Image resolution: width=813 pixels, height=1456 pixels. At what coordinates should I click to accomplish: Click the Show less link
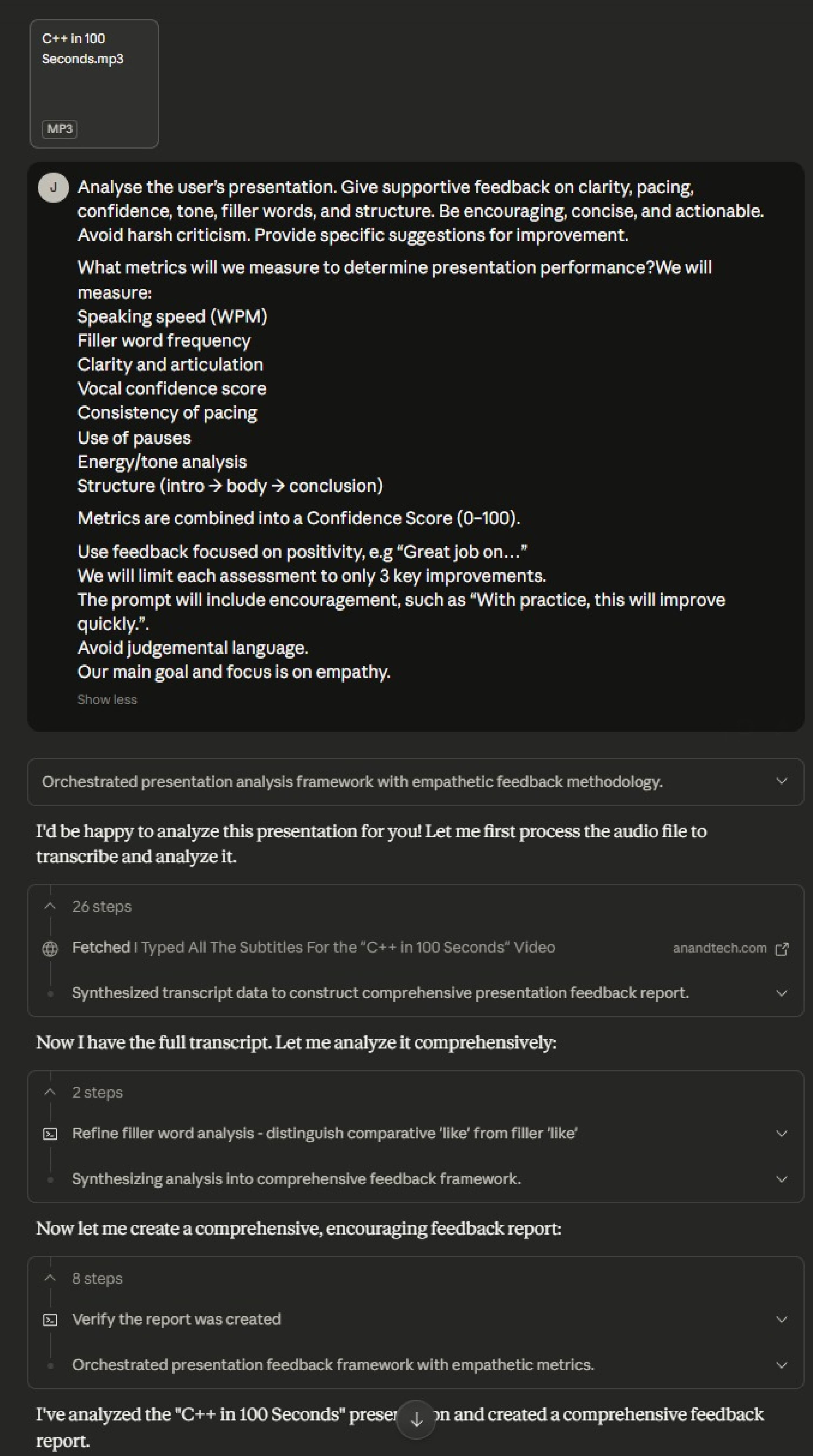pyautogui.click(x=107, y=699)
